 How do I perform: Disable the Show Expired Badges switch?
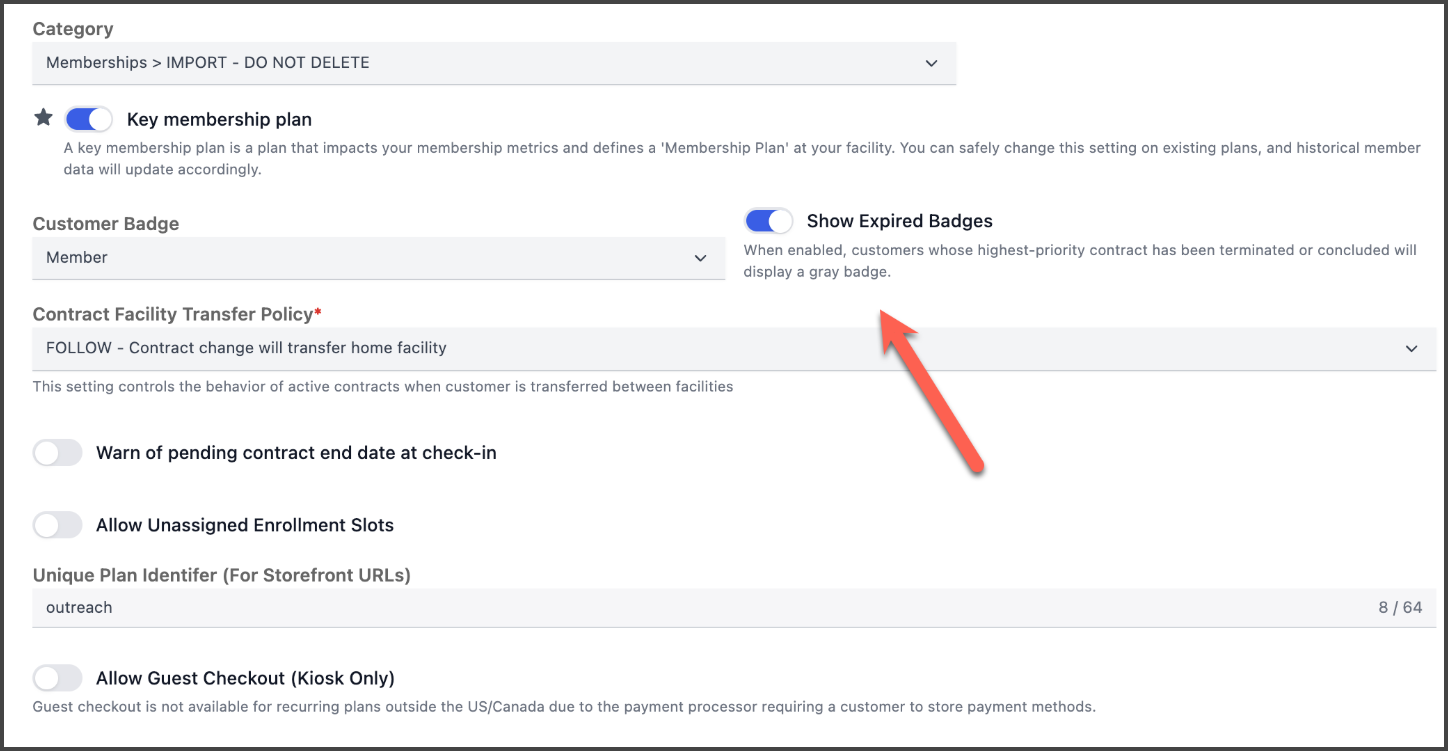[769, 221]
